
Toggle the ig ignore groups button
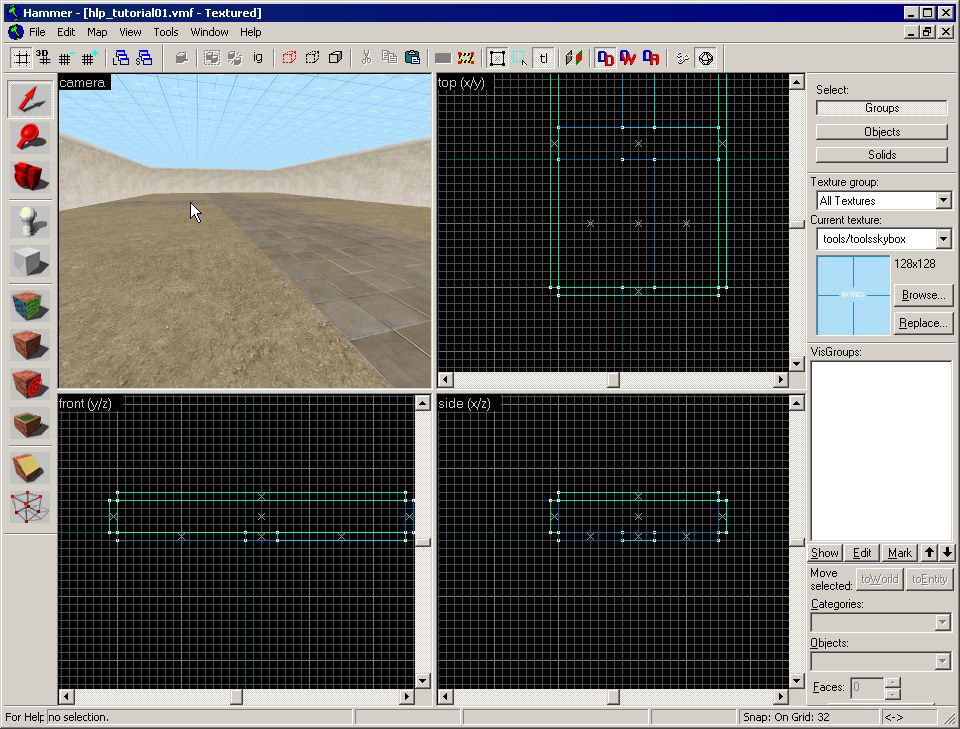click(258, 58)
